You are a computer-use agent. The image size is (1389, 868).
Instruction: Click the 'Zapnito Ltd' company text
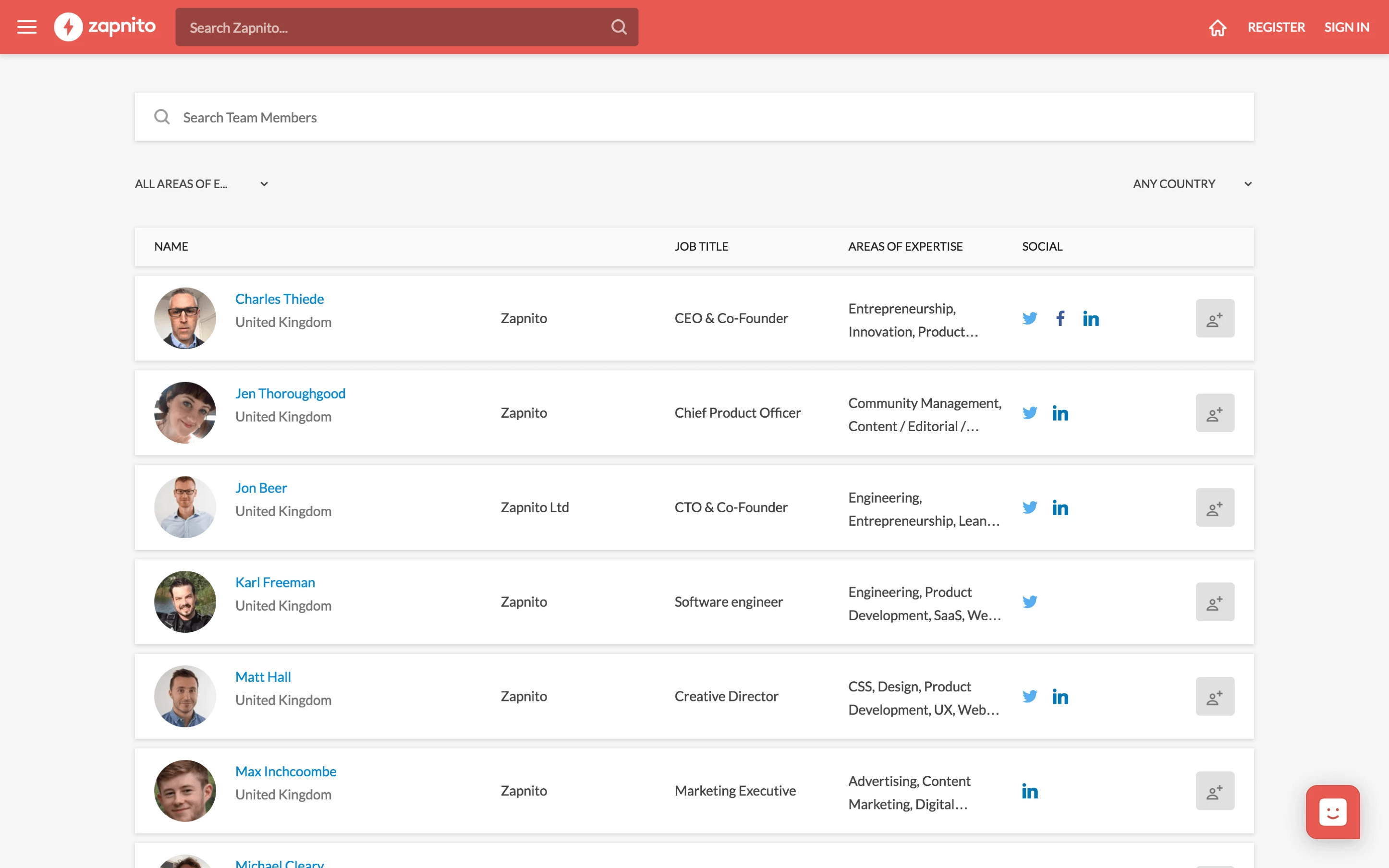click(x=535, y=507)
